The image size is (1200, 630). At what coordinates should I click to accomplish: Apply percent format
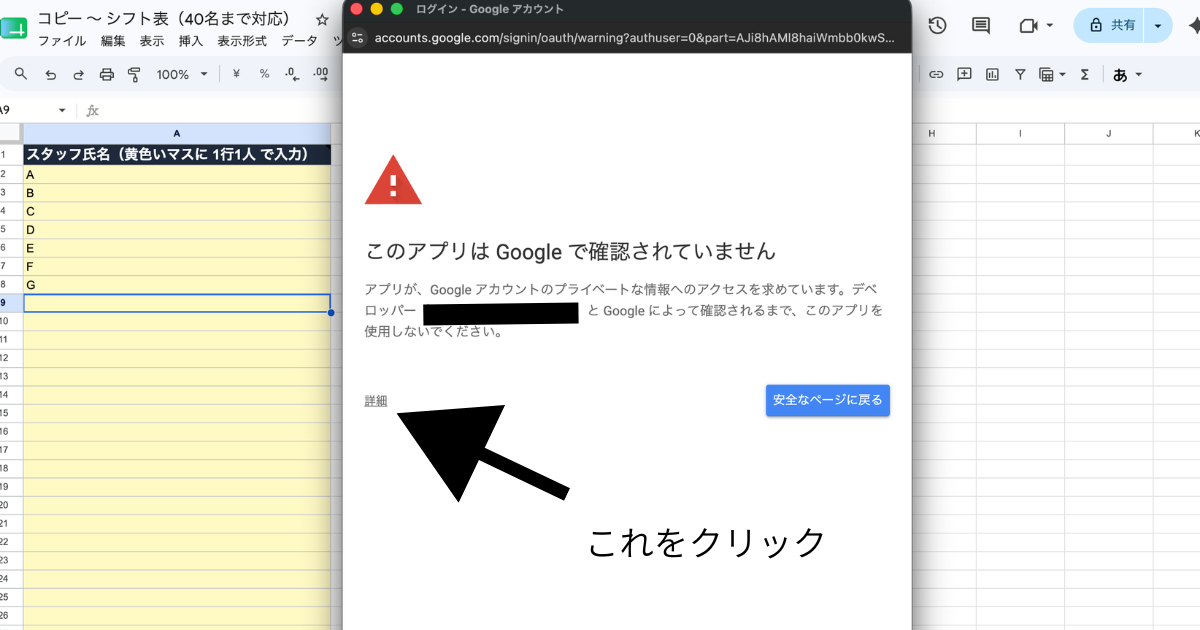point(264,74)
